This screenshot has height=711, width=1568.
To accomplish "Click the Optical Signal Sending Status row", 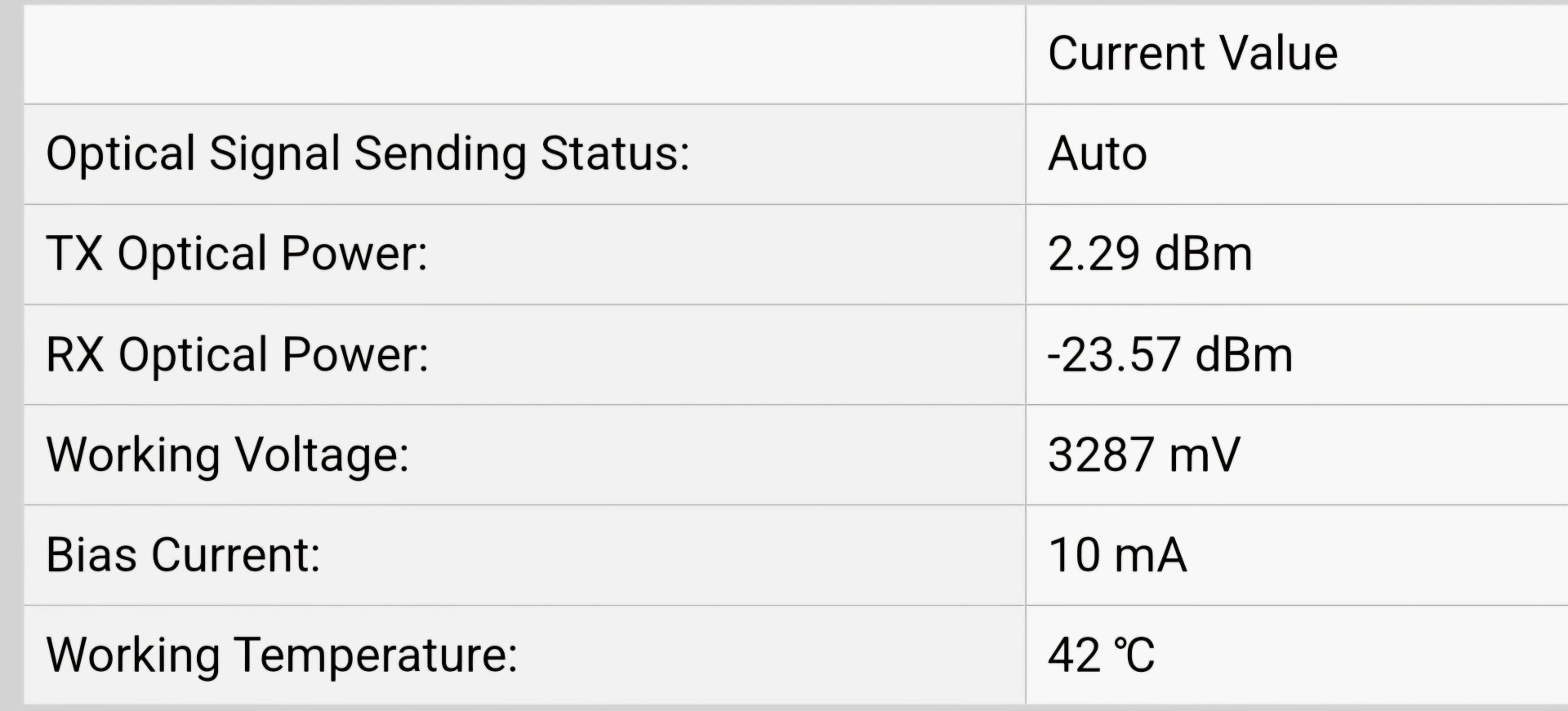I will point(796,154).
